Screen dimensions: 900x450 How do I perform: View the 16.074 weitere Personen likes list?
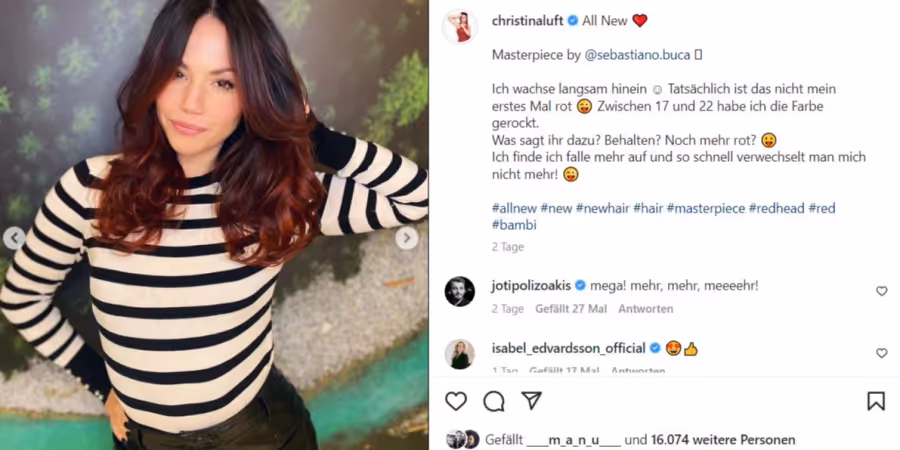(718, 440)
